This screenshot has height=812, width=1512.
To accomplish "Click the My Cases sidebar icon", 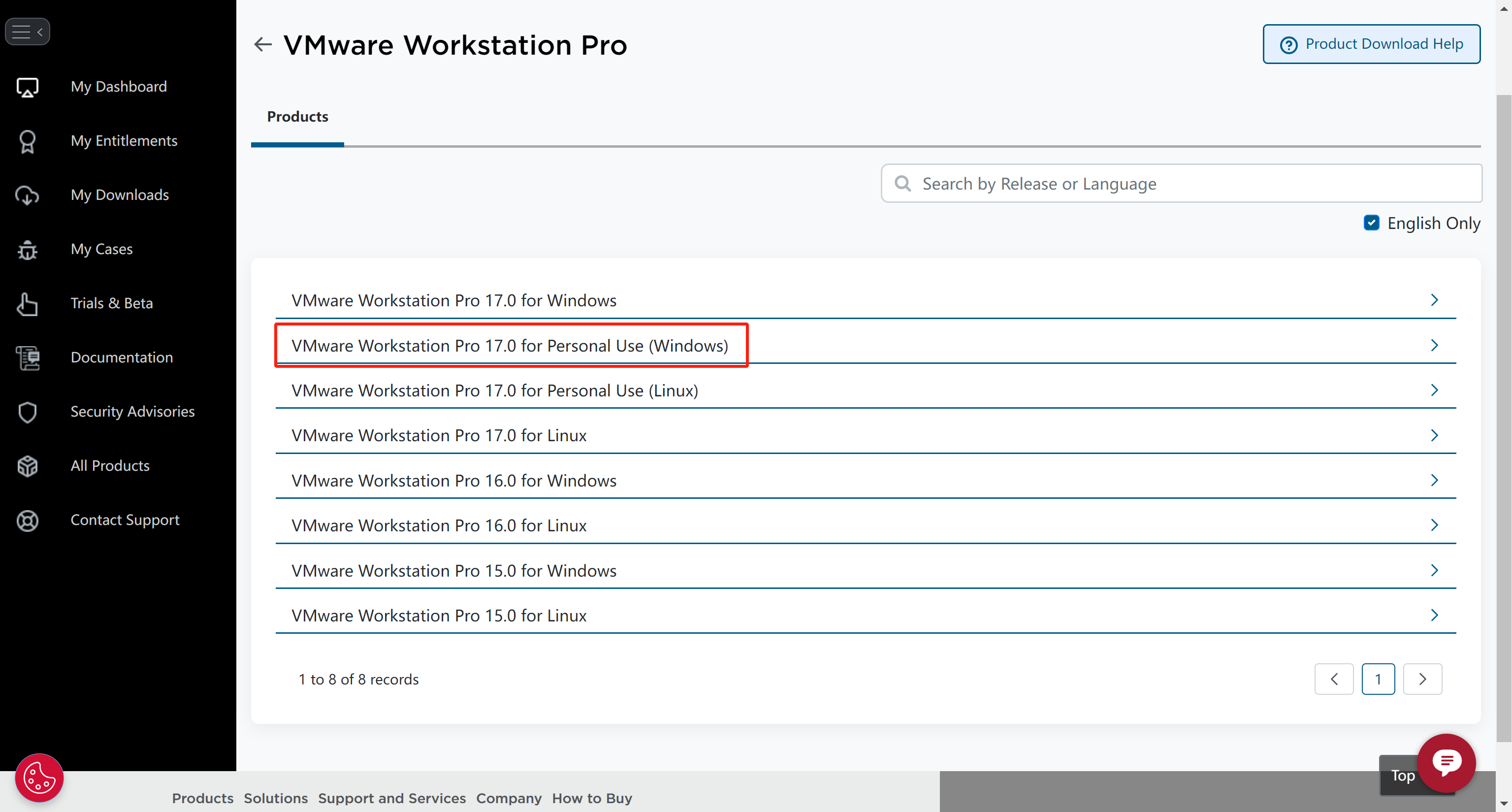I will click(x=28, y=249).
